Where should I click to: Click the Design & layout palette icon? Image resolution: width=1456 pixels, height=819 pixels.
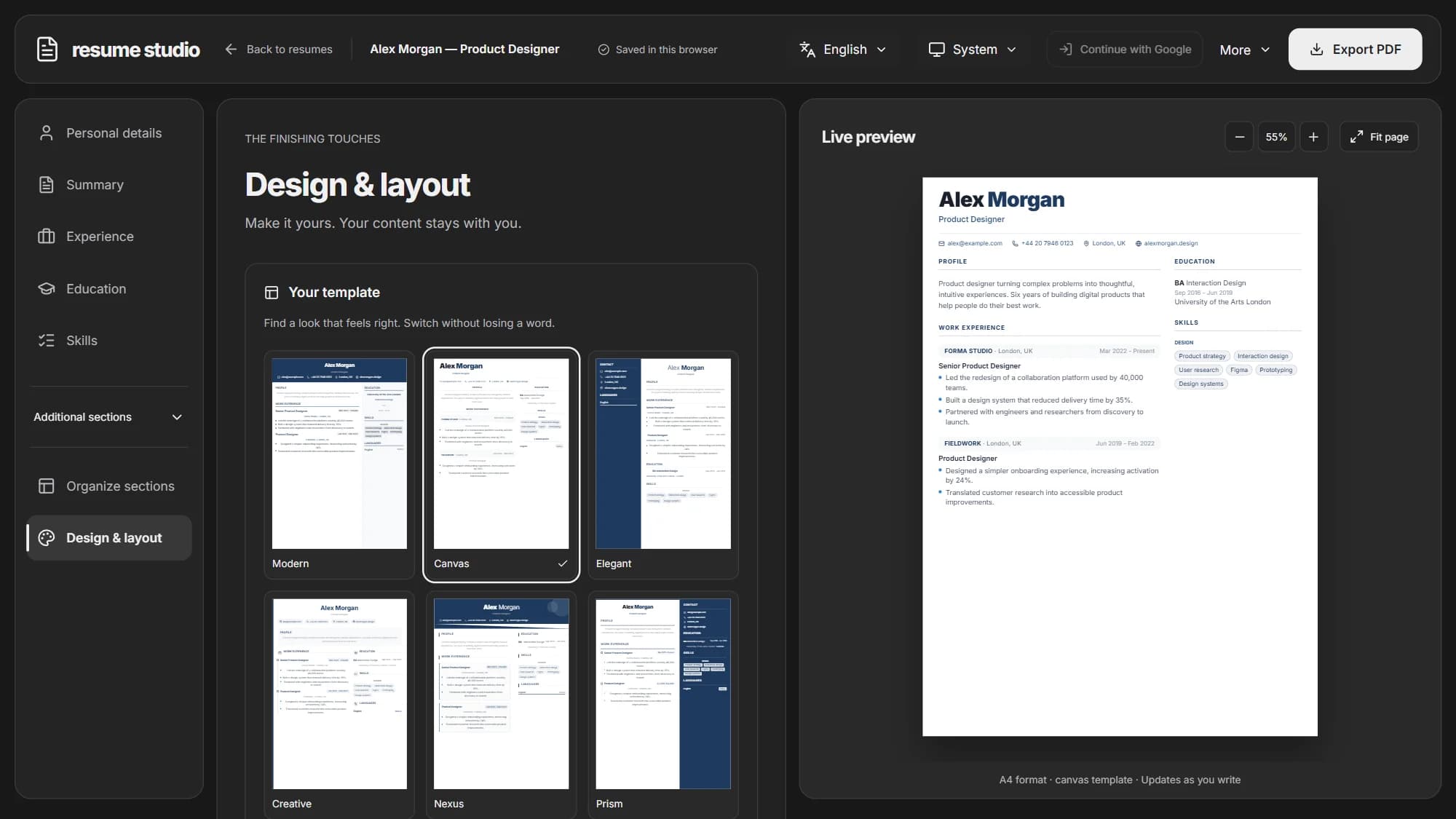(47, 538)
